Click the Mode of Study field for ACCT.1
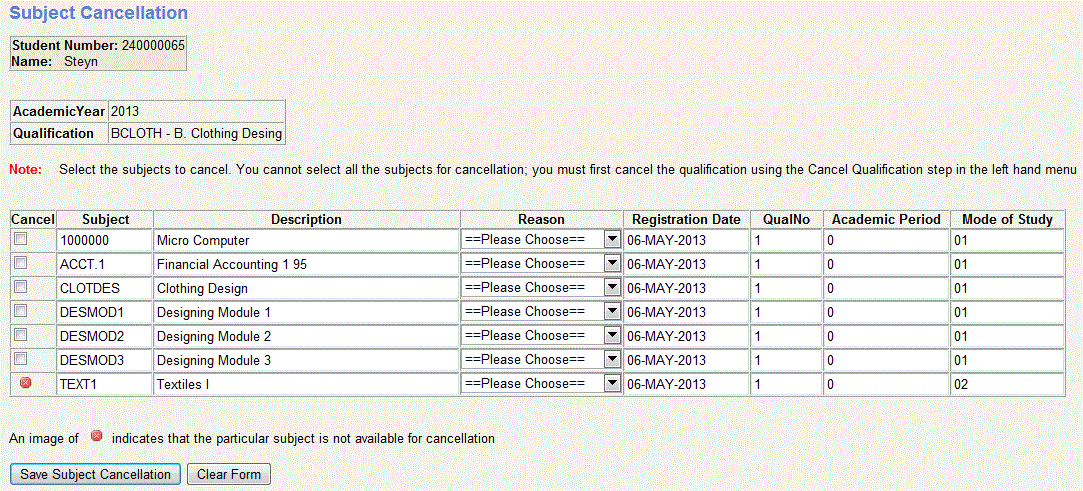 pyautogui.click(x=1014, y=264)
